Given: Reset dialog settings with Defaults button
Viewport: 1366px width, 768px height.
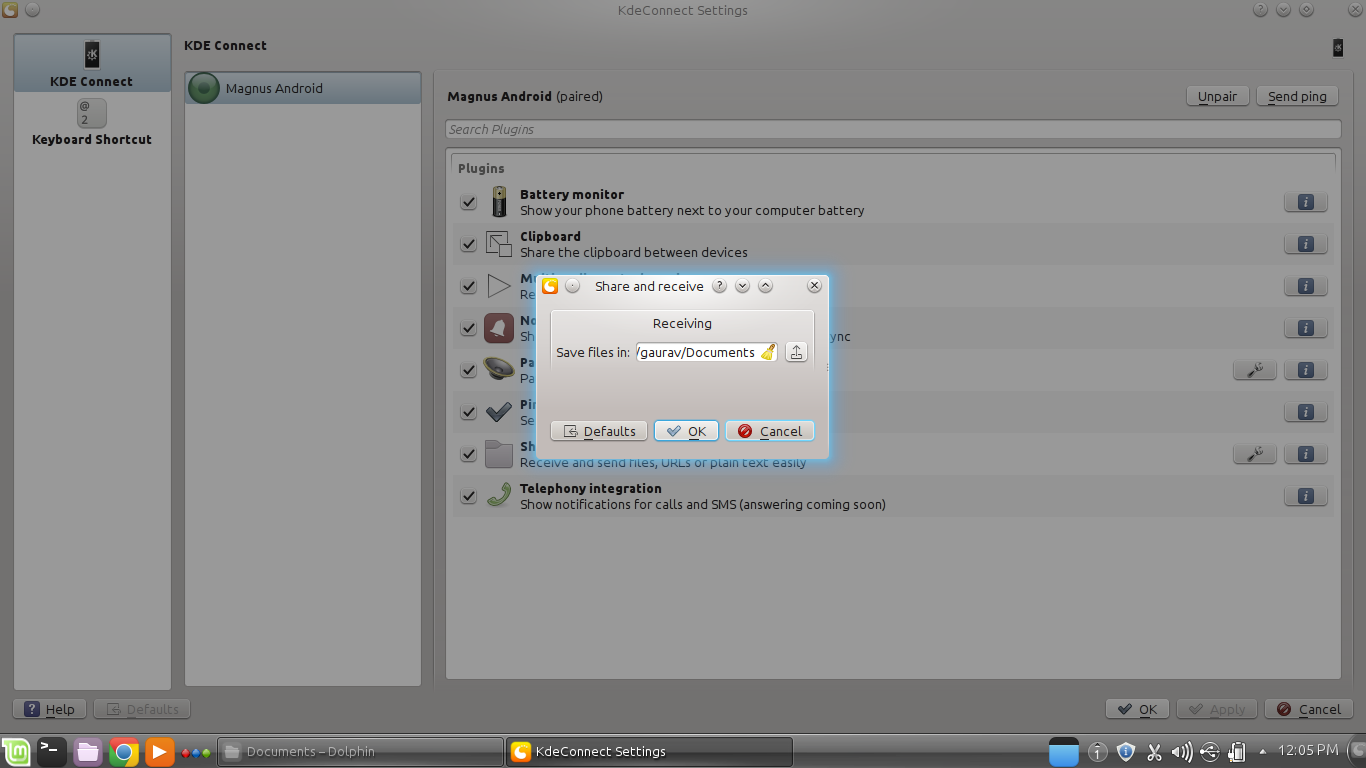Looking at the screenshot, I should tap(599, 431).
